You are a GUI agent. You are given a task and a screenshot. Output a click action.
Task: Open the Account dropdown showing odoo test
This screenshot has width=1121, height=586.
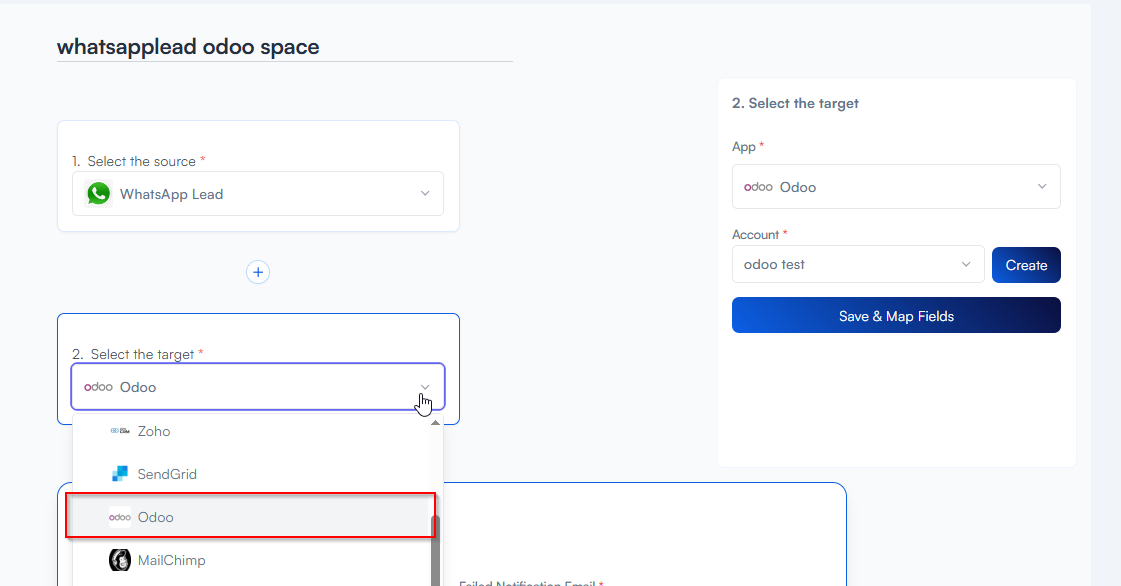click(x=857, y=265)
